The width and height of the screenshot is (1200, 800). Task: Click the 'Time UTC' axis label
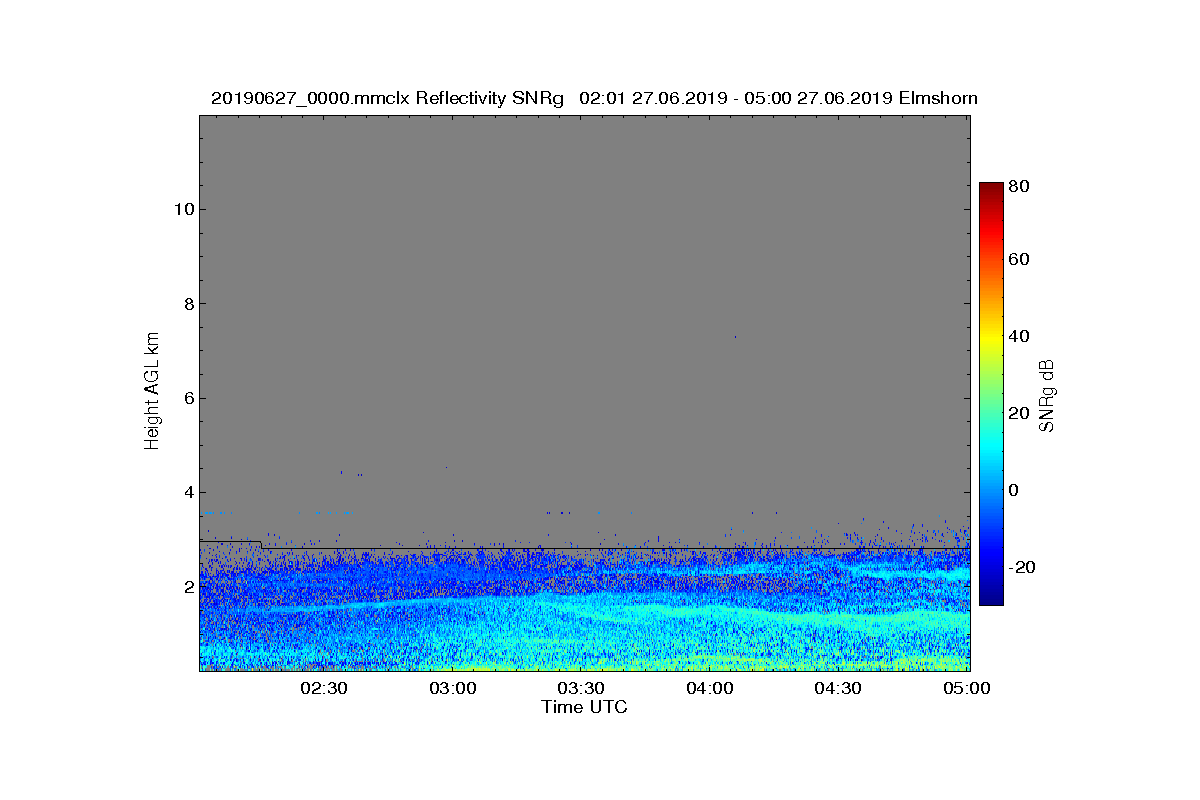click(585, 707)
